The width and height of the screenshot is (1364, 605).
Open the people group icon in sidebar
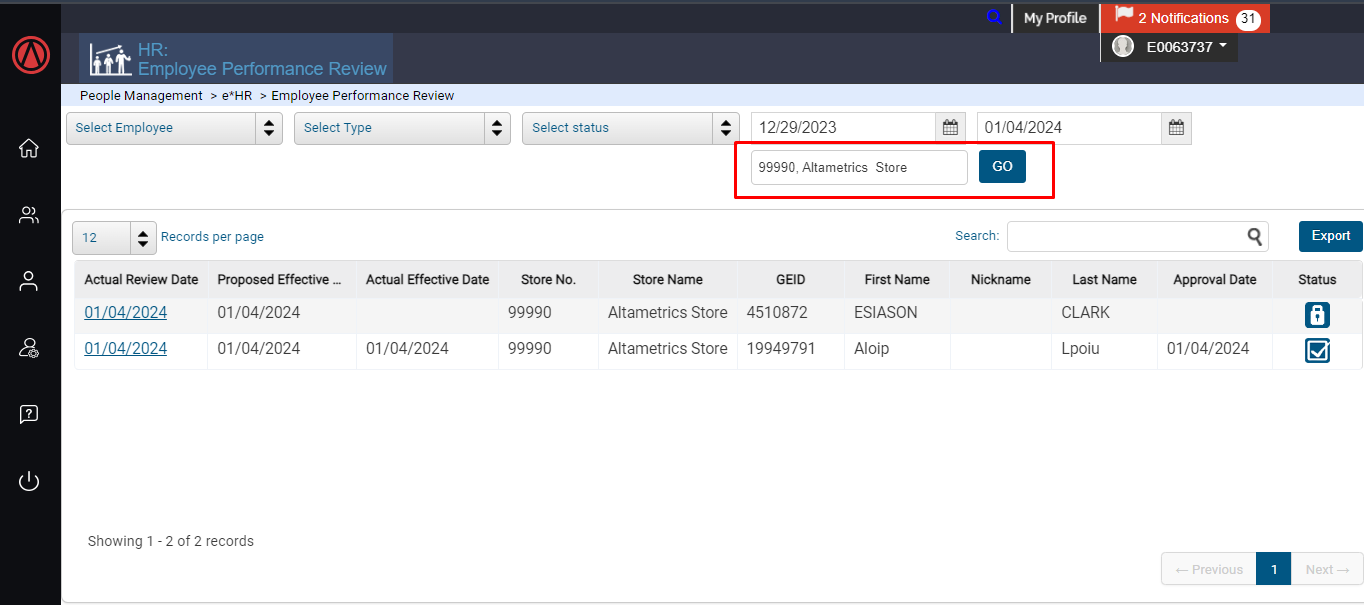(29, 215)
